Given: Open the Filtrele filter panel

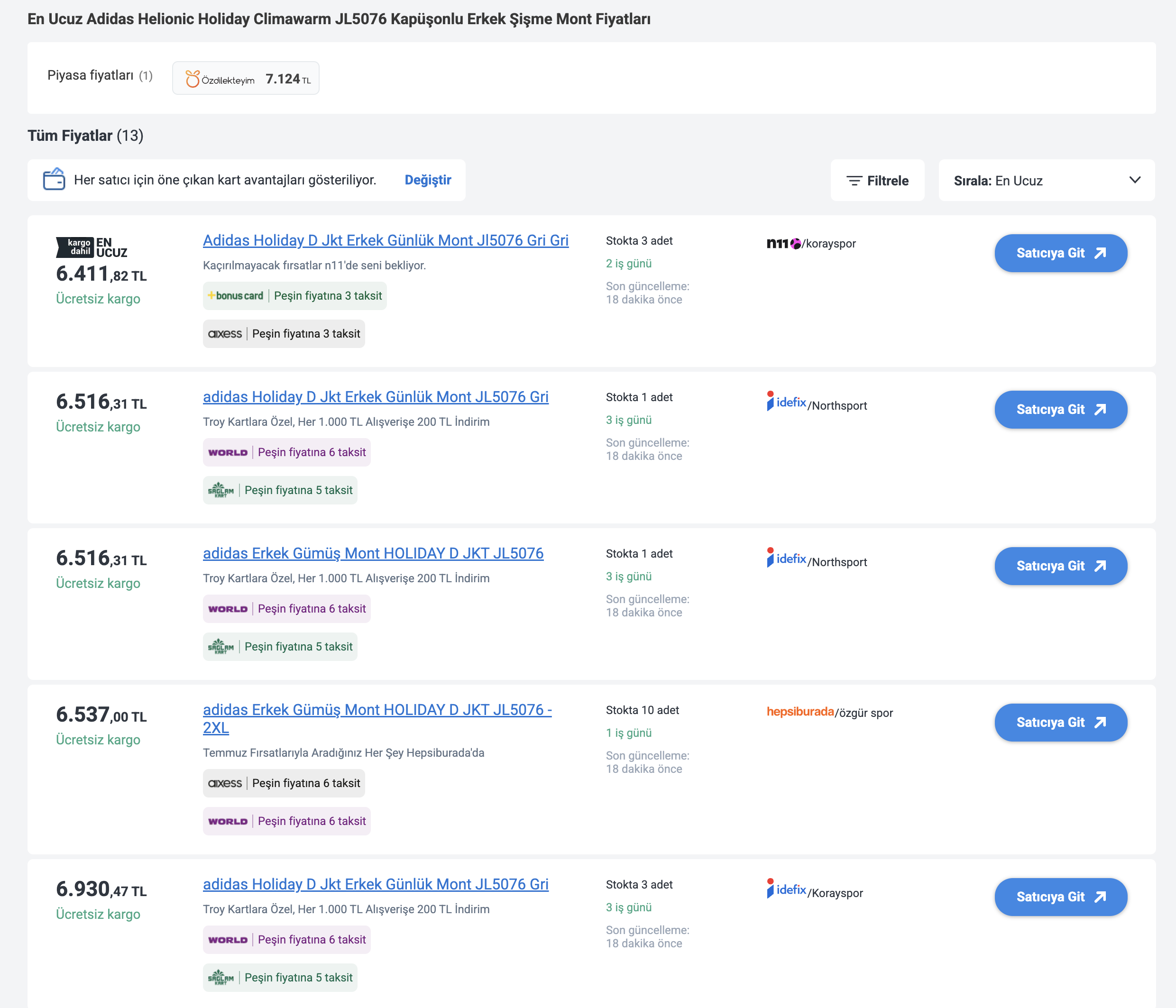Looking at the screenshot, I should 877,181.
